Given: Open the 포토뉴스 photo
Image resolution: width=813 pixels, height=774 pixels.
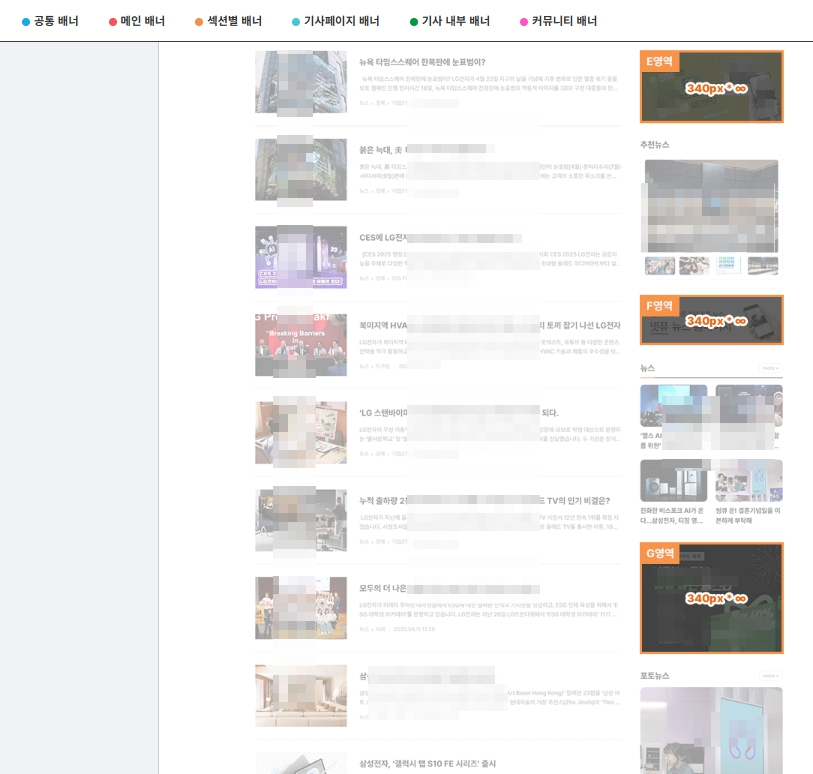Looking at the screenshot, I should click(x=711, y=730).
